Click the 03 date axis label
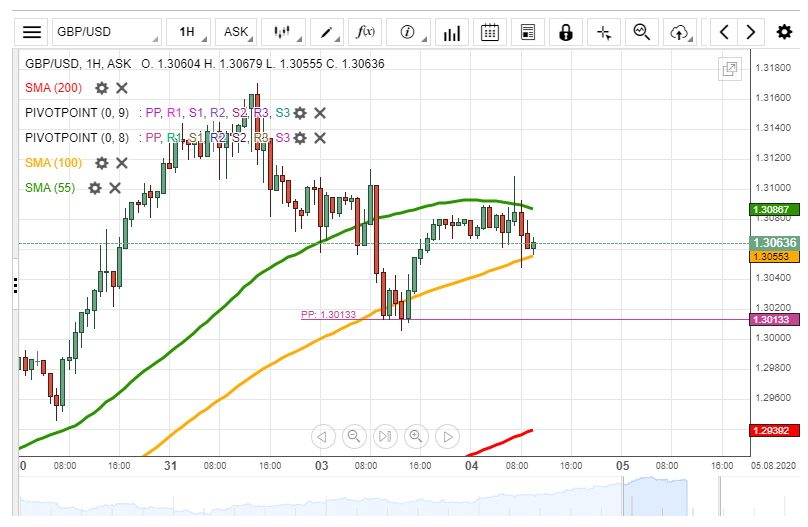 (x=322, y=466)
